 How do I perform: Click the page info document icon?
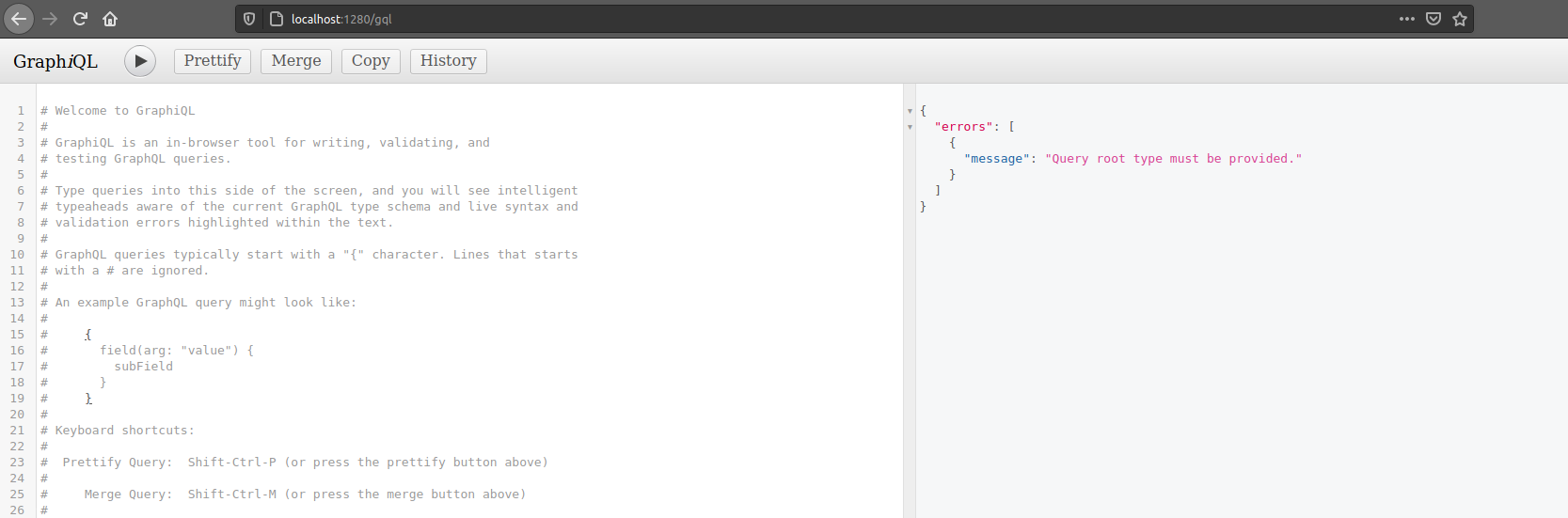[277, 19]
